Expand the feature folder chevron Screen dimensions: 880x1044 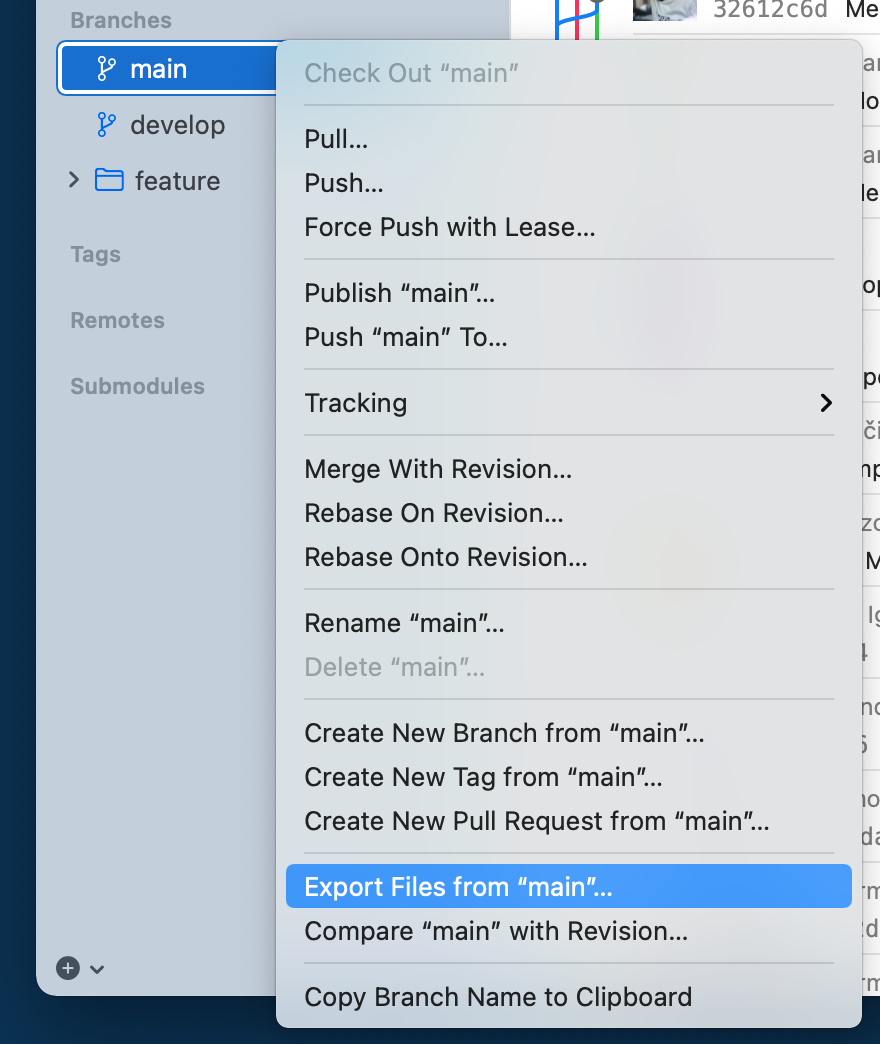(x=74, y=180)
